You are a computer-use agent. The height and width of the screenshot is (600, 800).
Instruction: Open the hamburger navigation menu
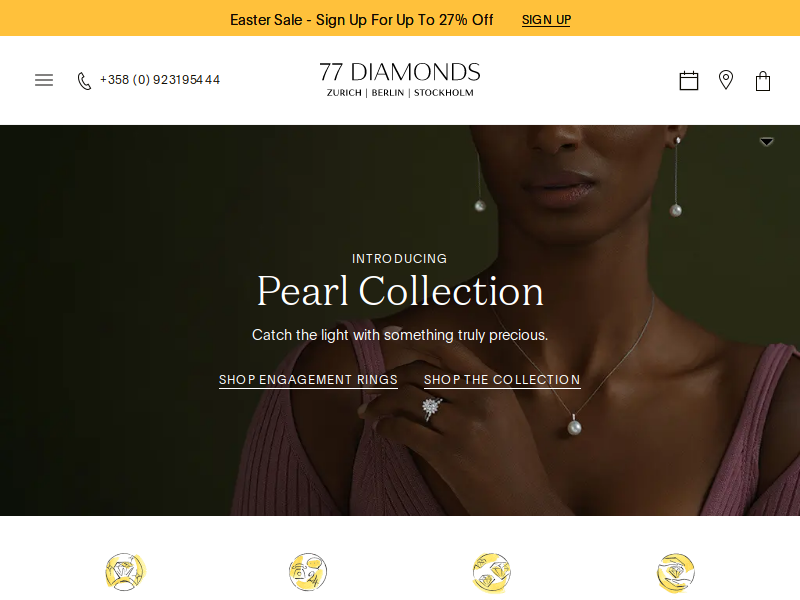[x=44, y=80]
